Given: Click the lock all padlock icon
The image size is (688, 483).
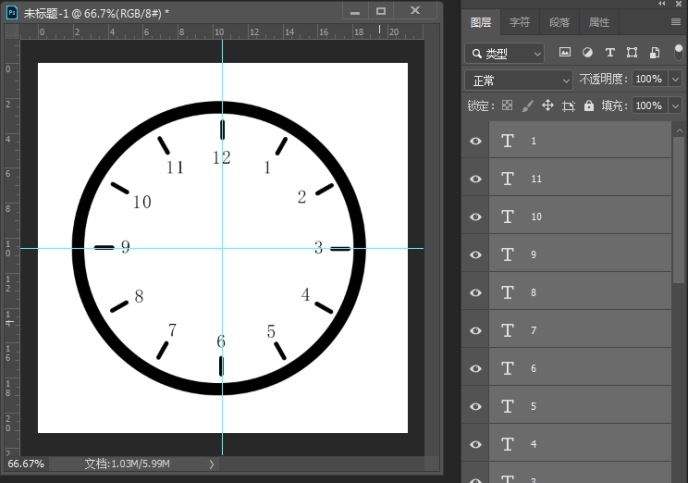Looking at the screenshot, I should pos(588,105).
